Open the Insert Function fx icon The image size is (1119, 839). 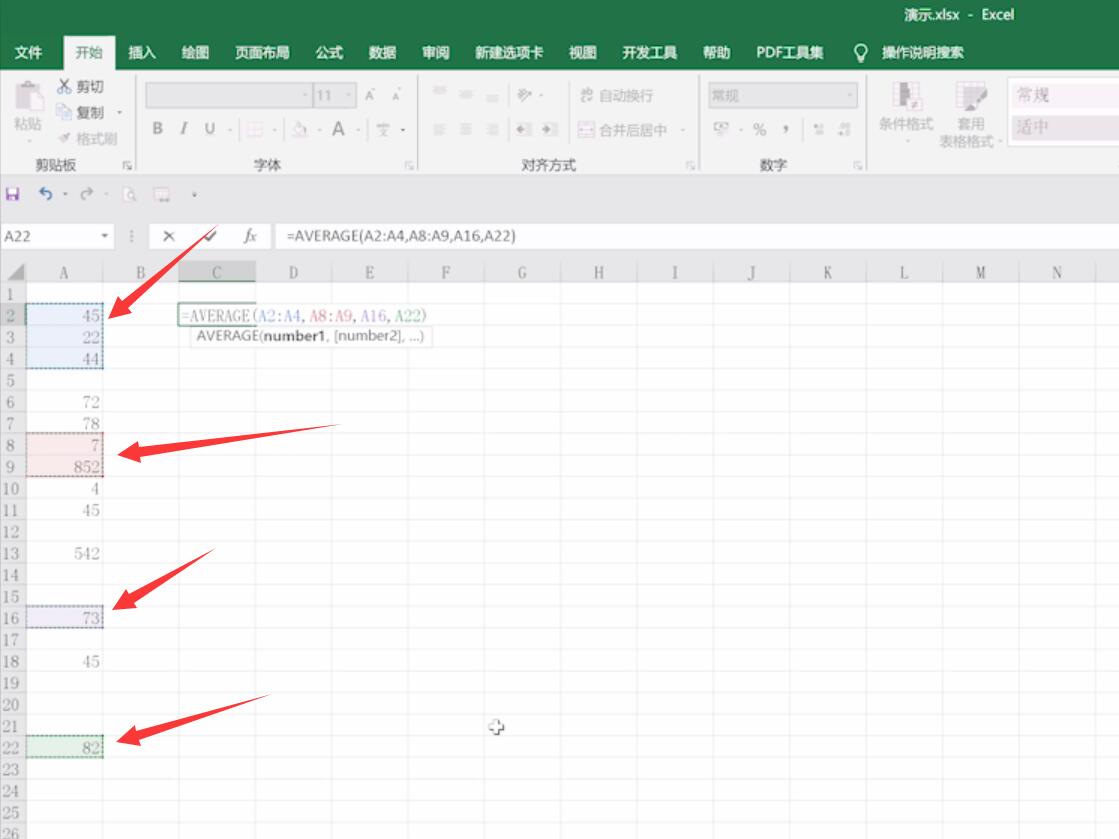click(250, 236)
